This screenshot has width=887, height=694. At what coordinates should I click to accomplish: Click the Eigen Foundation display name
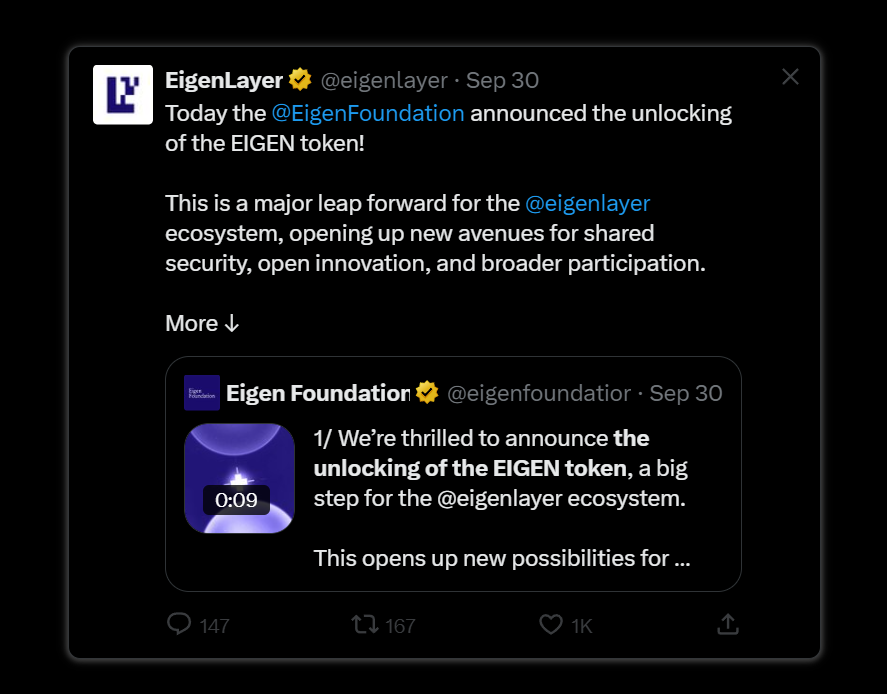coord(317,393)
